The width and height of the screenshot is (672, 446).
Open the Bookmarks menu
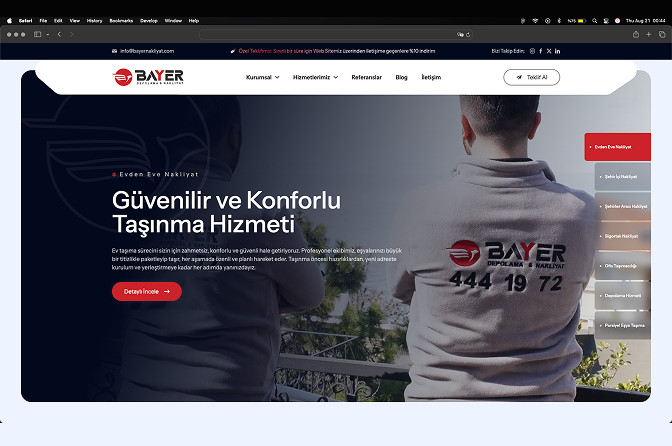(x=121, y=21)
